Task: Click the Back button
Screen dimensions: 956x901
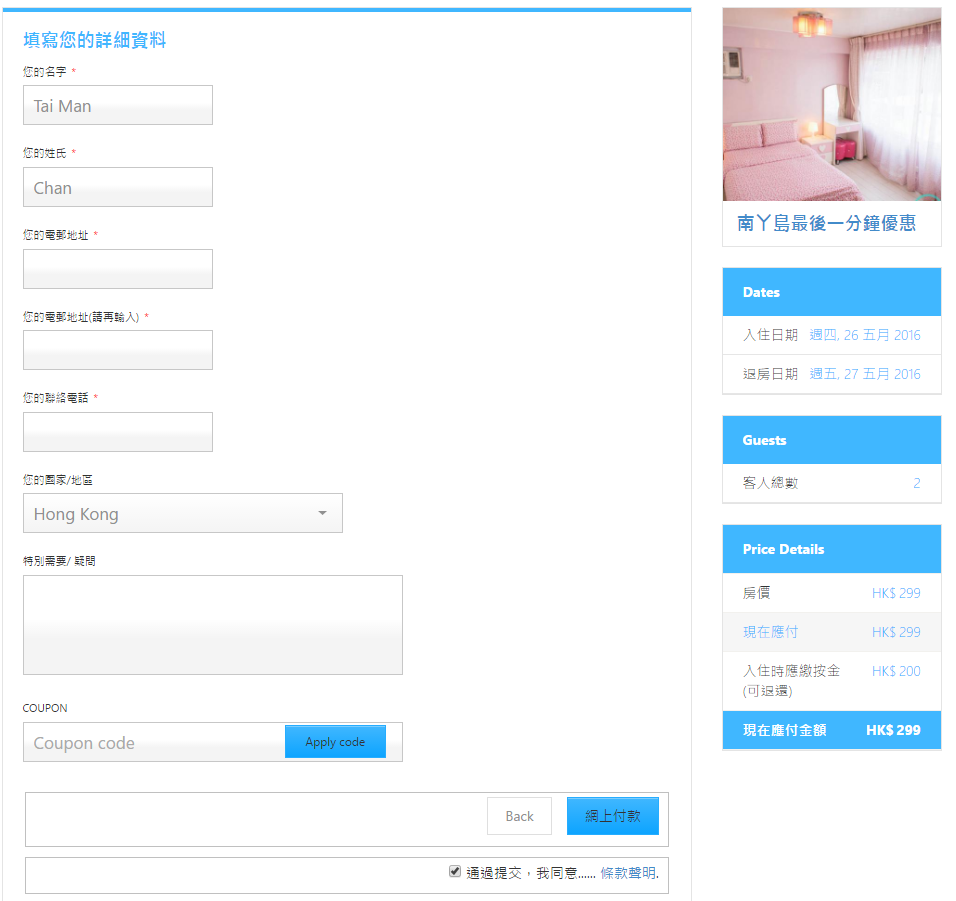Action: pyautogui.click(x=519, y=816)
